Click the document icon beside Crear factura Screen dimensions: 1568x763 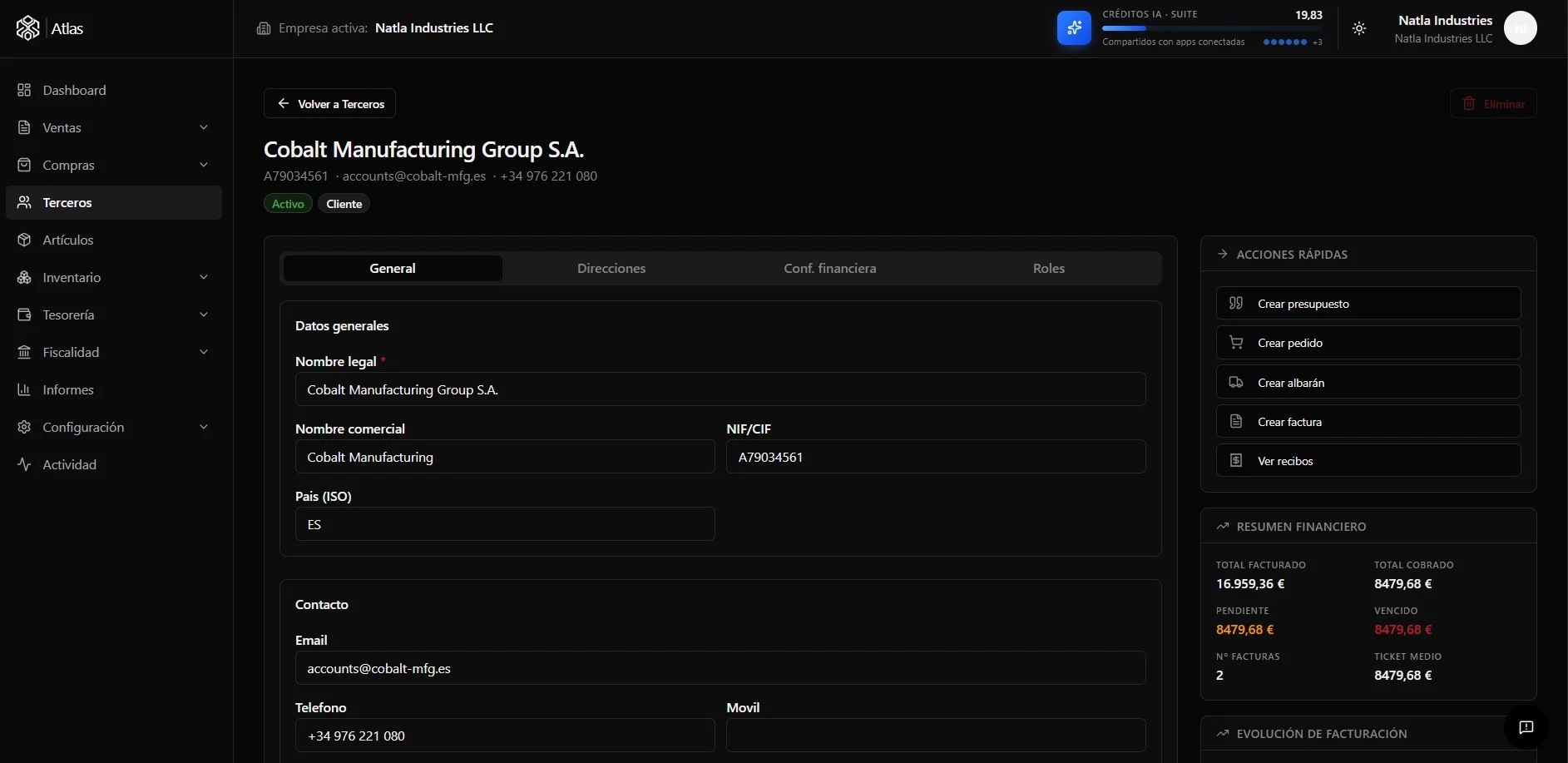click(1236, 422)
